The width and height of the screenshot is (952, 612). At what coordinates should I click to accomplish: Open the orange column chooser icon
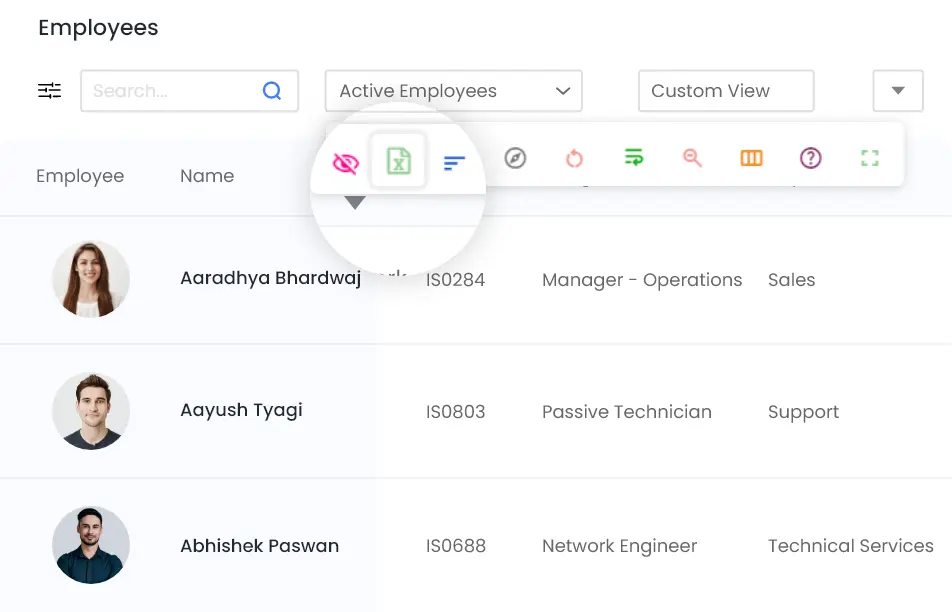pyautogui.click(x=751, y=158)
